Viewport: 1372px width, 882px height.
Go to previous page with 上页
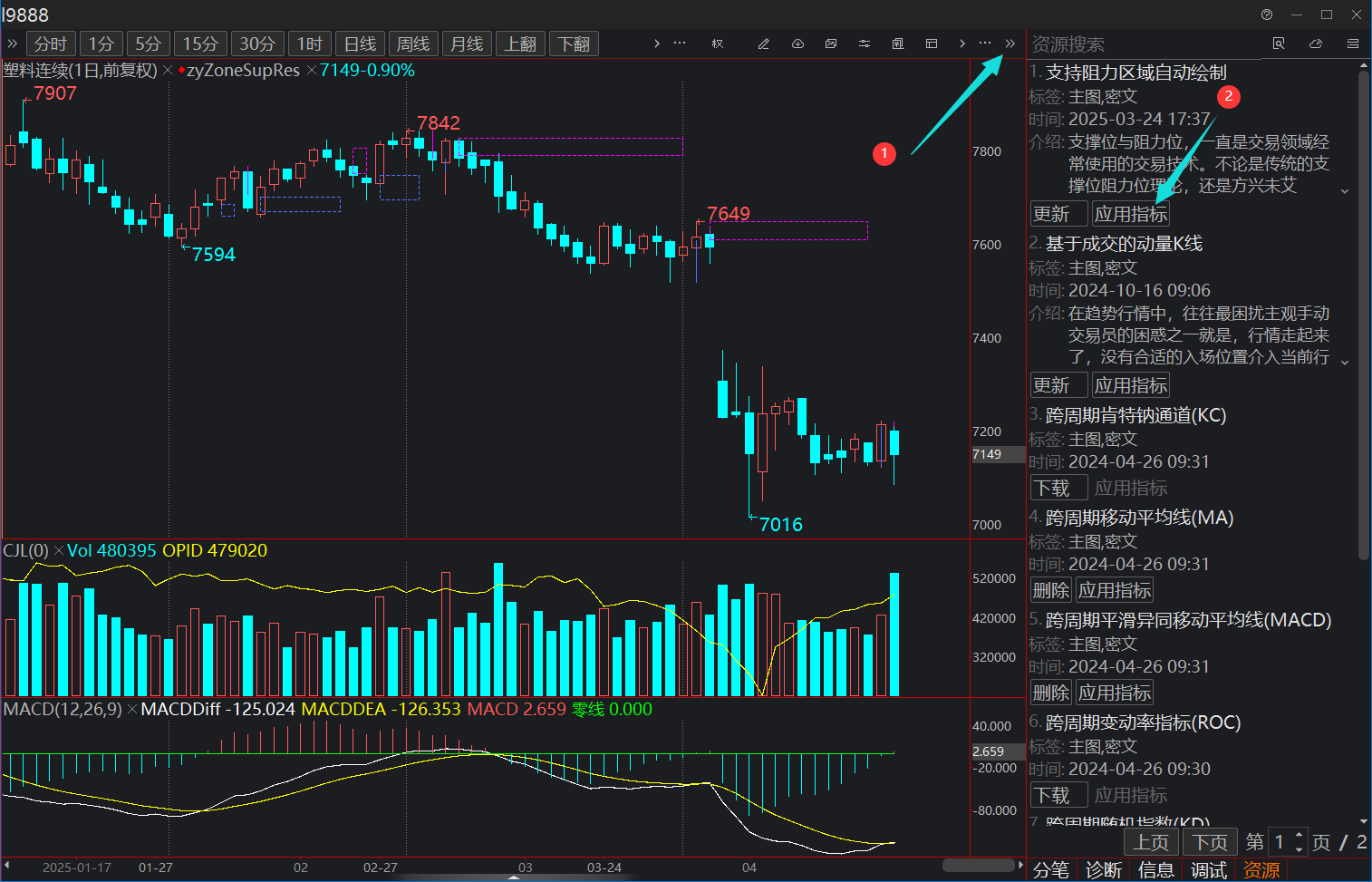pos(1152,842)
